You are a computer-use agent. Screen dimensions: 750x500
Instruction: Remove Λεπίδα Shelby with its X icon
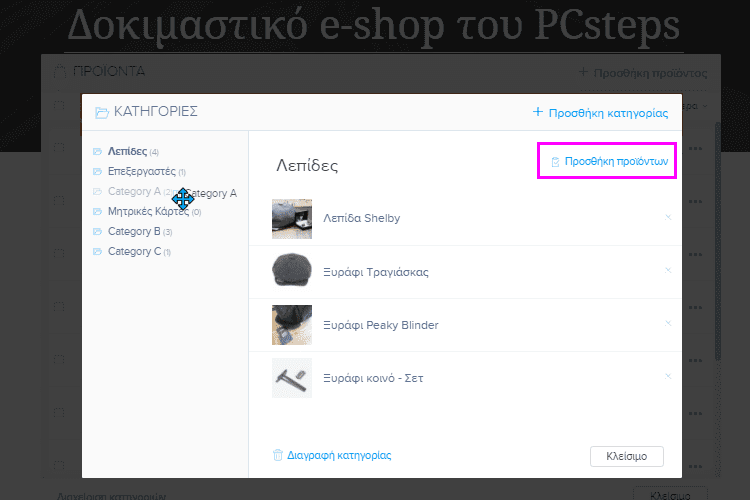tap(668, 218)
